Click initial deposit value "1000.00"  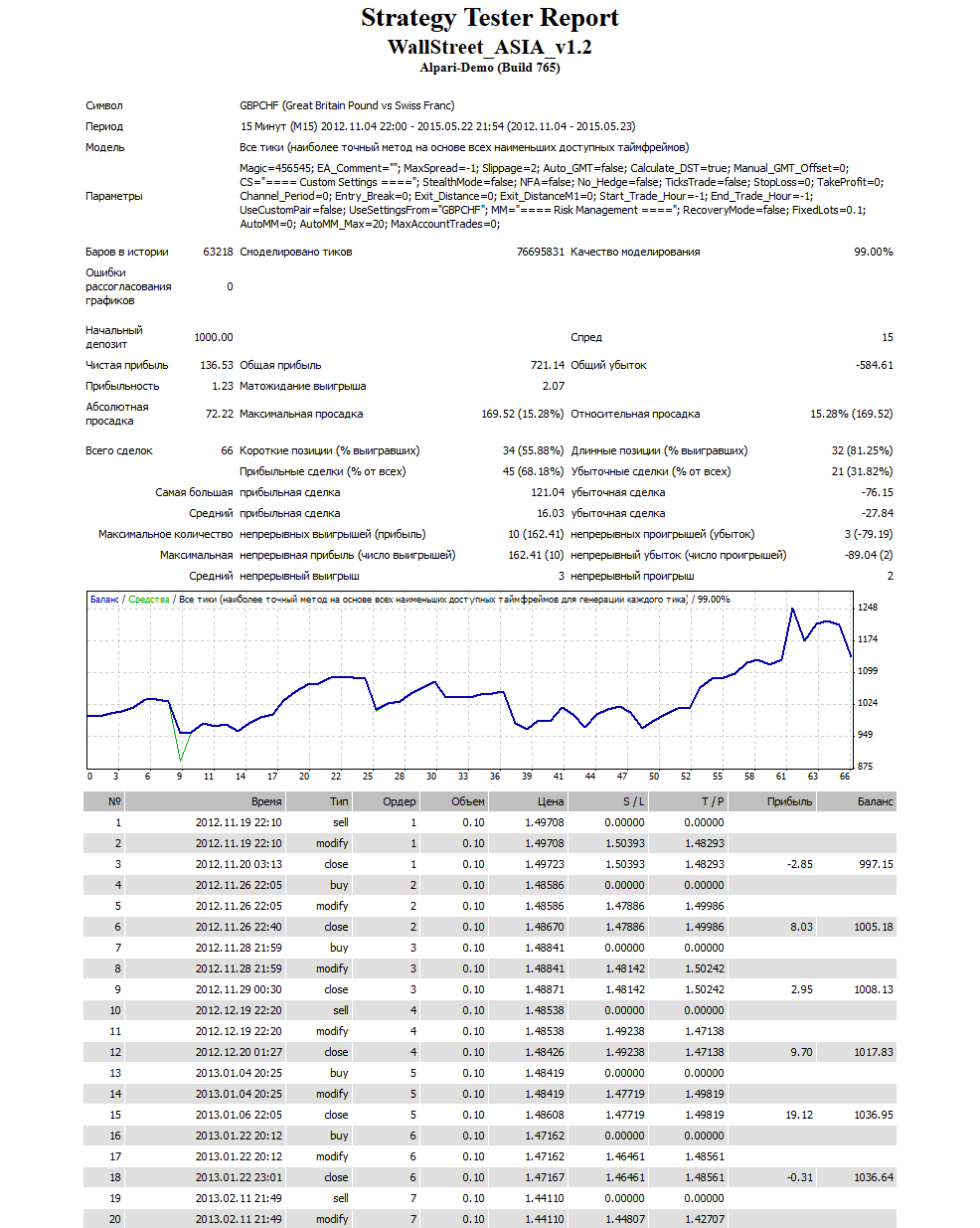click(x=214, y=337)
